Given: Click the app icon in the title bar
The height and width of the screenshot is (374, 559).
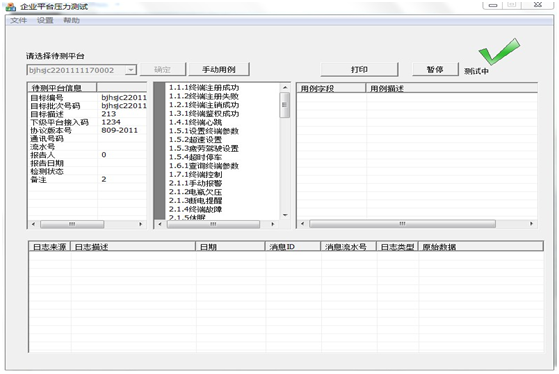Looking at the screenshot, I should click(11, 6).
